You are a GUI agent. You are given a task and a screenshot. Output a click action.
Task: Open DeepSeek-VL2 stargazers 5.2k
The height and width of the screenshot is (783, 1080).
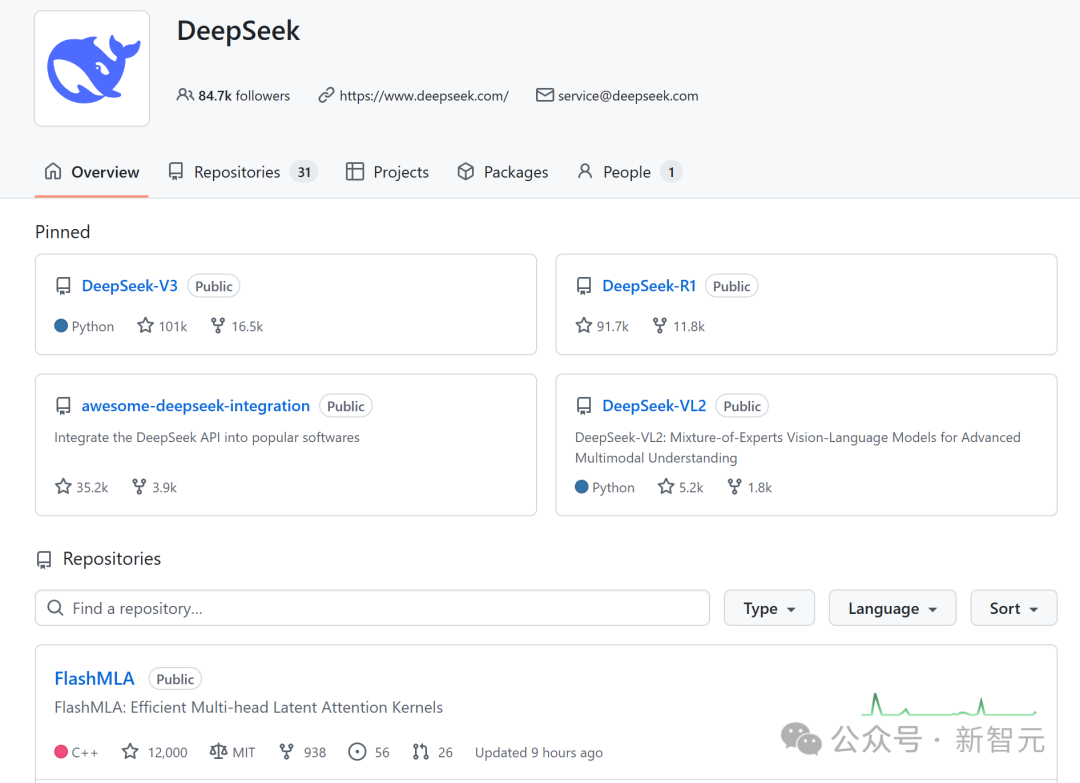tap(681, 487)
